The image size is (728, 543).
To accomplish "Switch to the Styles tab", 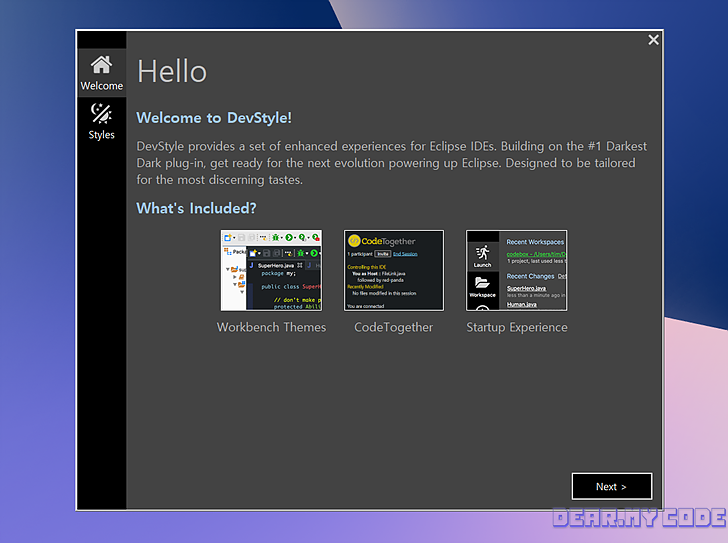I will tap(101, 122).
